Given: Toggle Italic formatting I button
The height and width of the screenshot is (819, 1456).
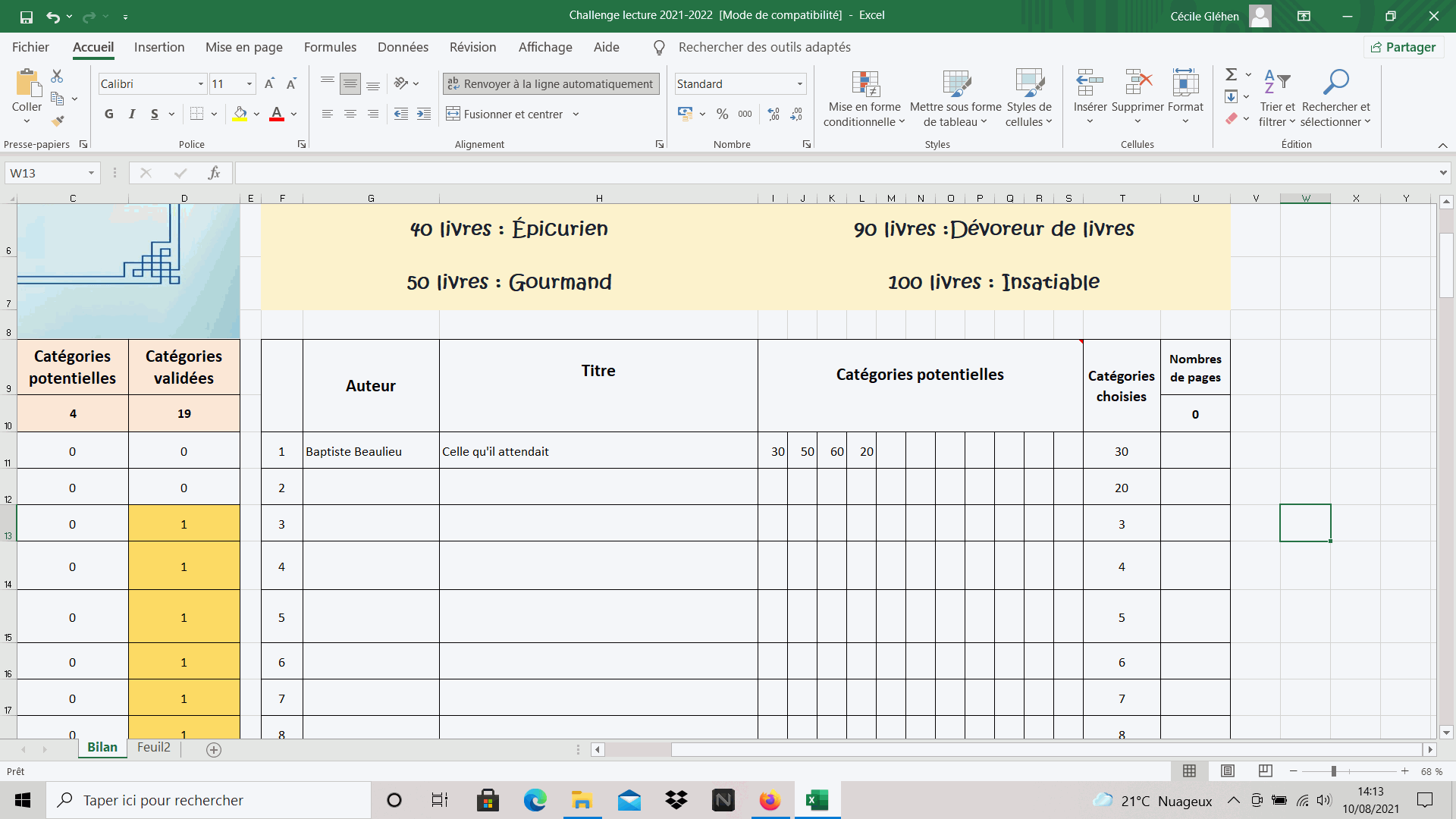Looking at the screenshot, I should pyautogui.click(x=132, y=114).
